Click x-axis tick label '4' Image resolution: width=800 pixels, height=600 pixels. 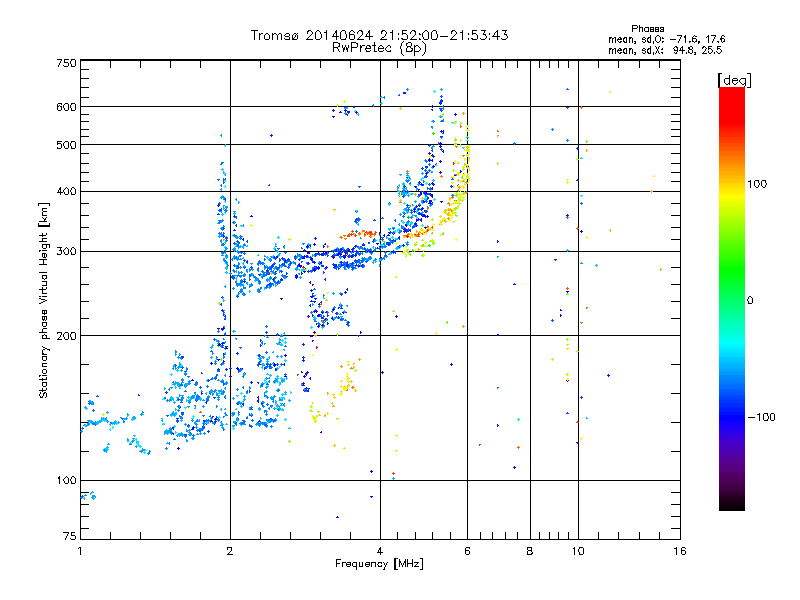(x=380, y=551)
